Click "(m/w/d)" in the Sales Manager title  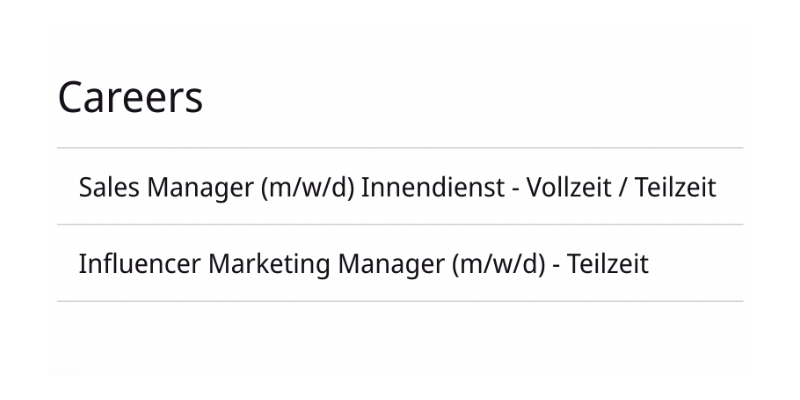(x=308, y=187)
